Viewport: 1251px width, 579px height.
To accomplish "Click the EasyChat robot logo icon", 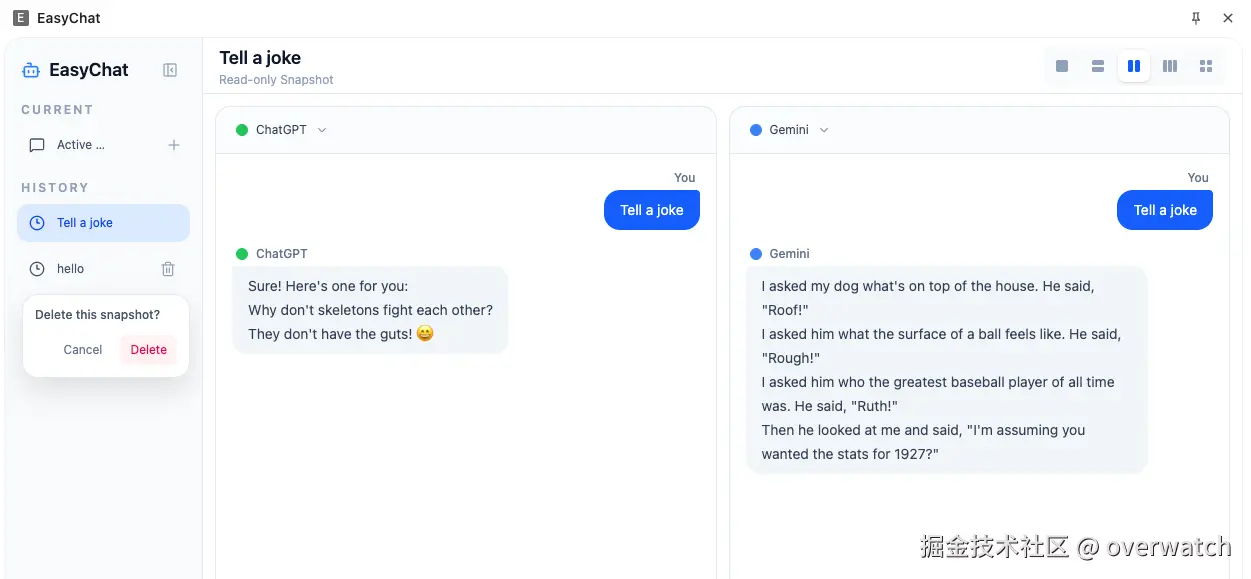I will pyautogui.click(x=31, y=70).
